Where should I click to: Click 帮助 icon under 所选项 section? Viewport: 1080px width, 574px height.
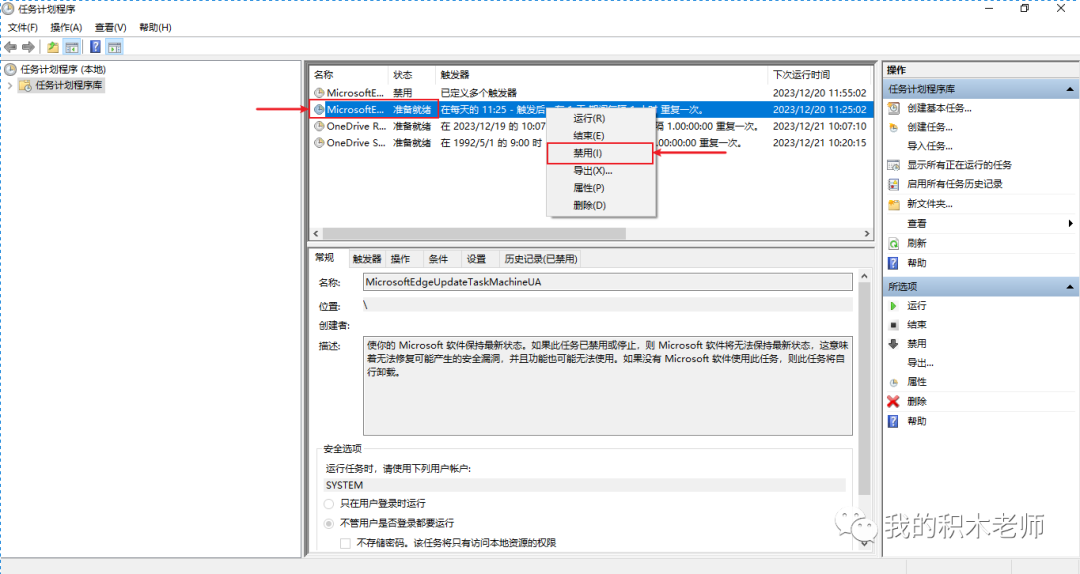[893, 421]
